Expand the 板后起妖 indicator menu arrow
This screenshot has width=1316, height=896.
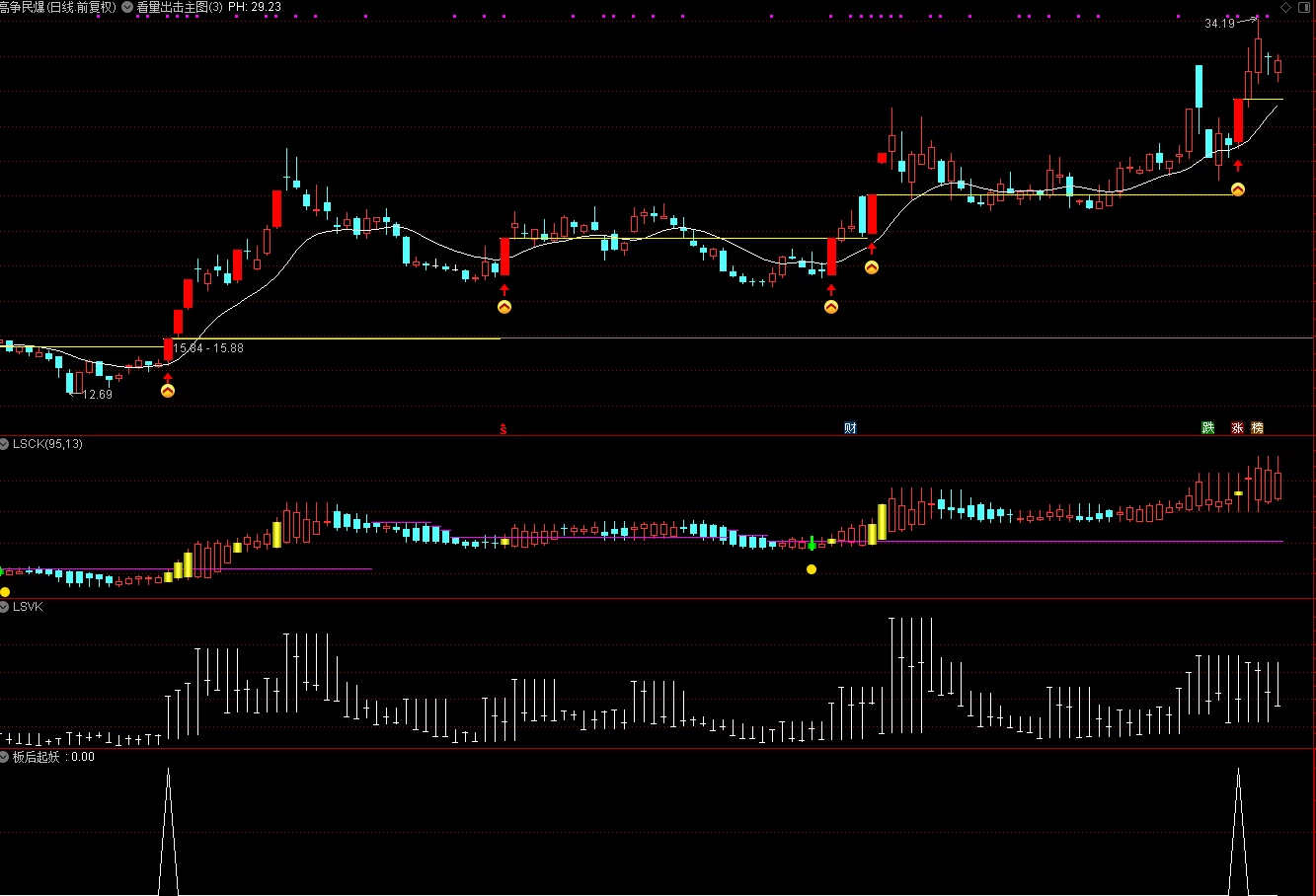[5, 757]
